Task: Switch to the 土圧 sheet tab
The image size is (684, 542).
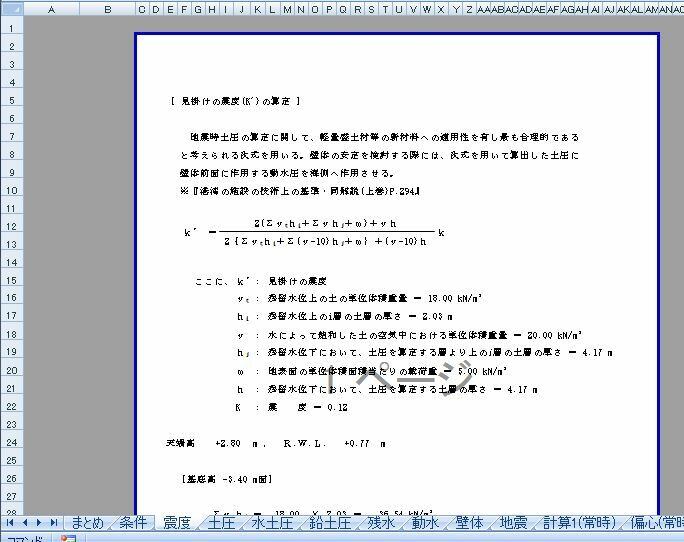Action: point(221,522)
